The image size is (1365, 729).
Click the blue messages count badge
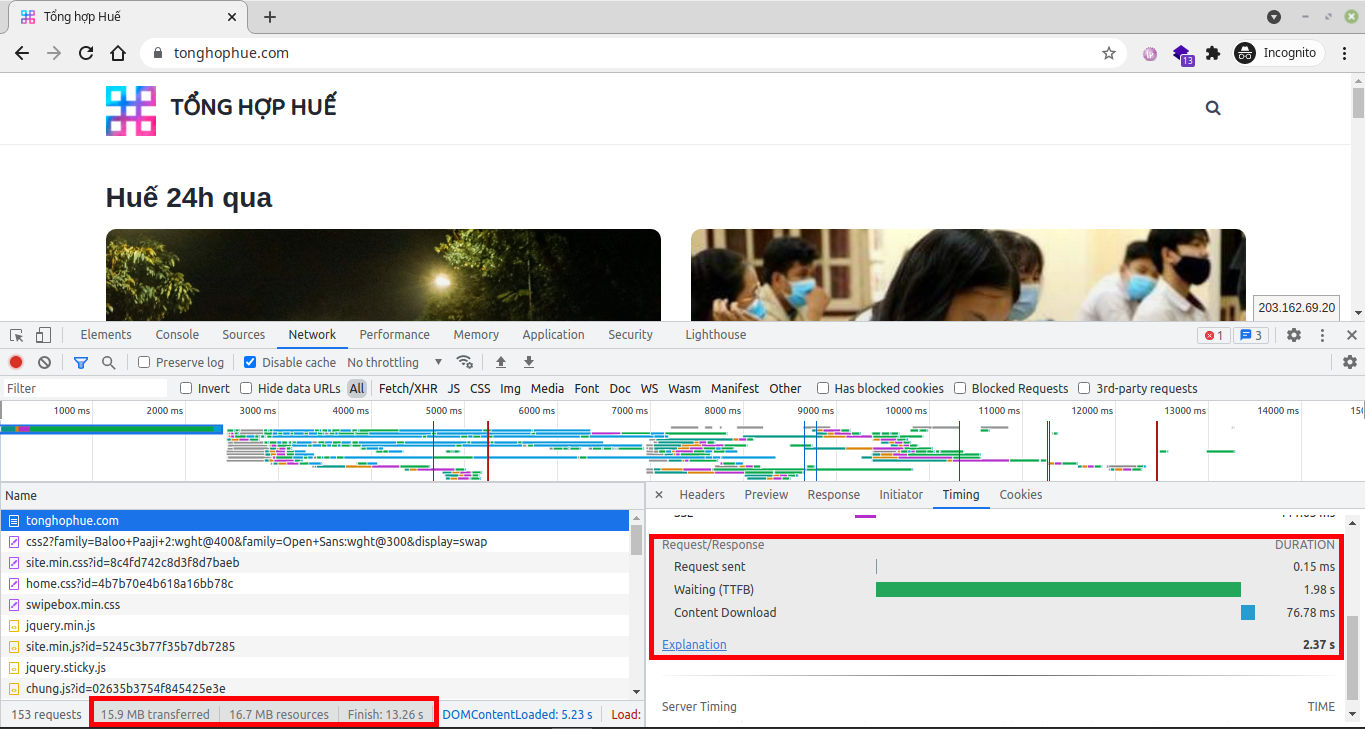(1251, 335)
